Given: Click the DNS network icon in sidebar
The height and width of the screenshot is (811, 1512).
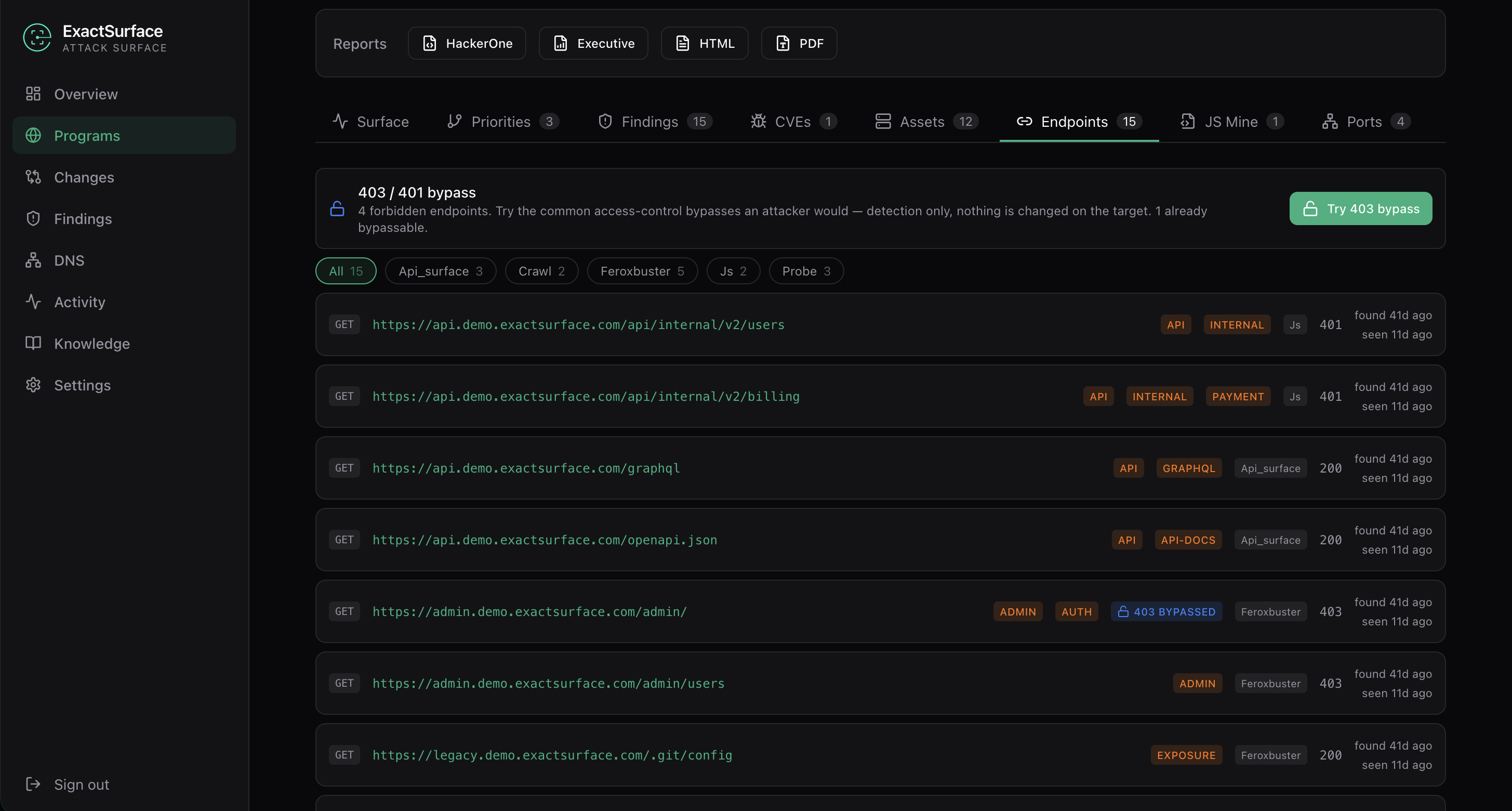Looking at the screenshot, I should tap(33, 261).
